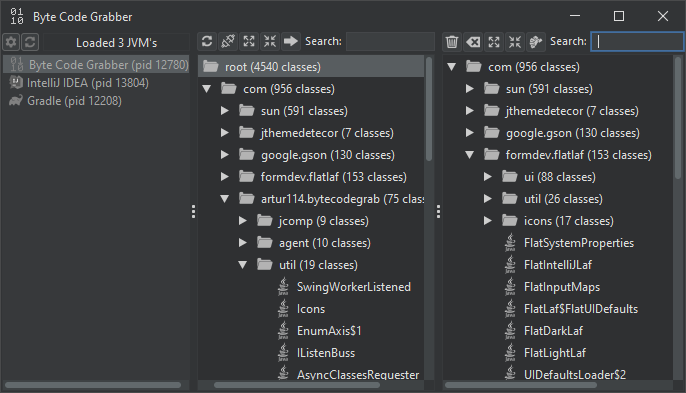Click agent folder icon in middle tree
The width and height of the screenshot is (686, 393).
click(265, 242)
